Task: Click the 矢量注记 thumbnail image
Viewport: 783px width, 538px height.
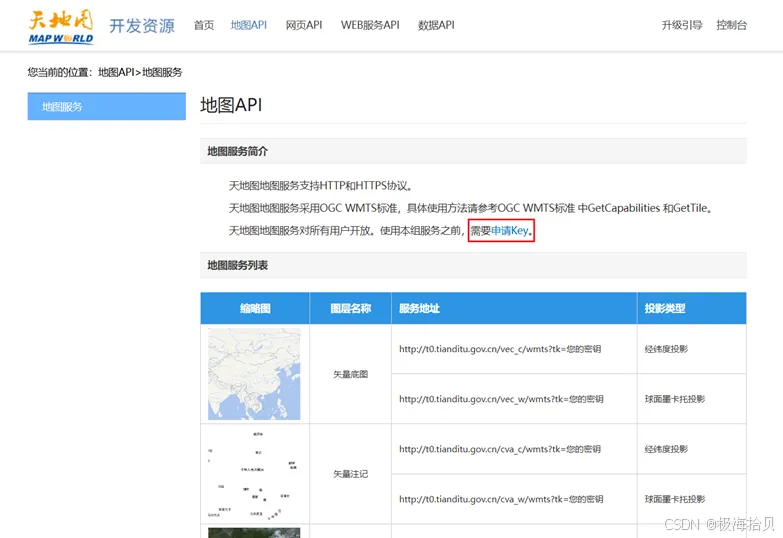Action: tap(254, 474)
